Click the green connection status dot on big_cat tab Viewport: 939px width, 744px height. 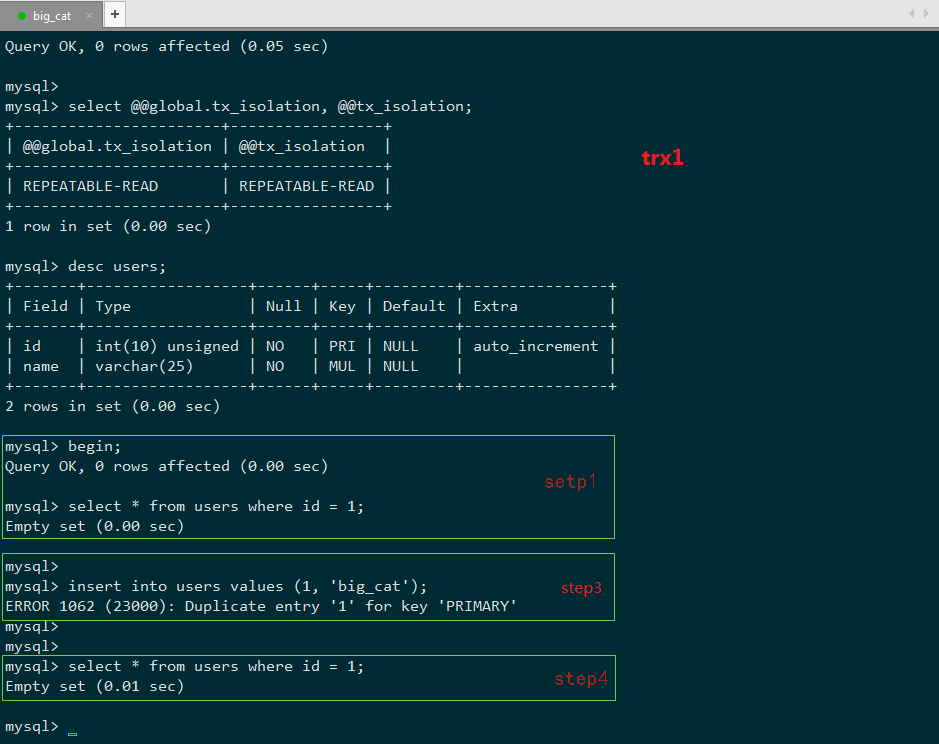[22, 16]
